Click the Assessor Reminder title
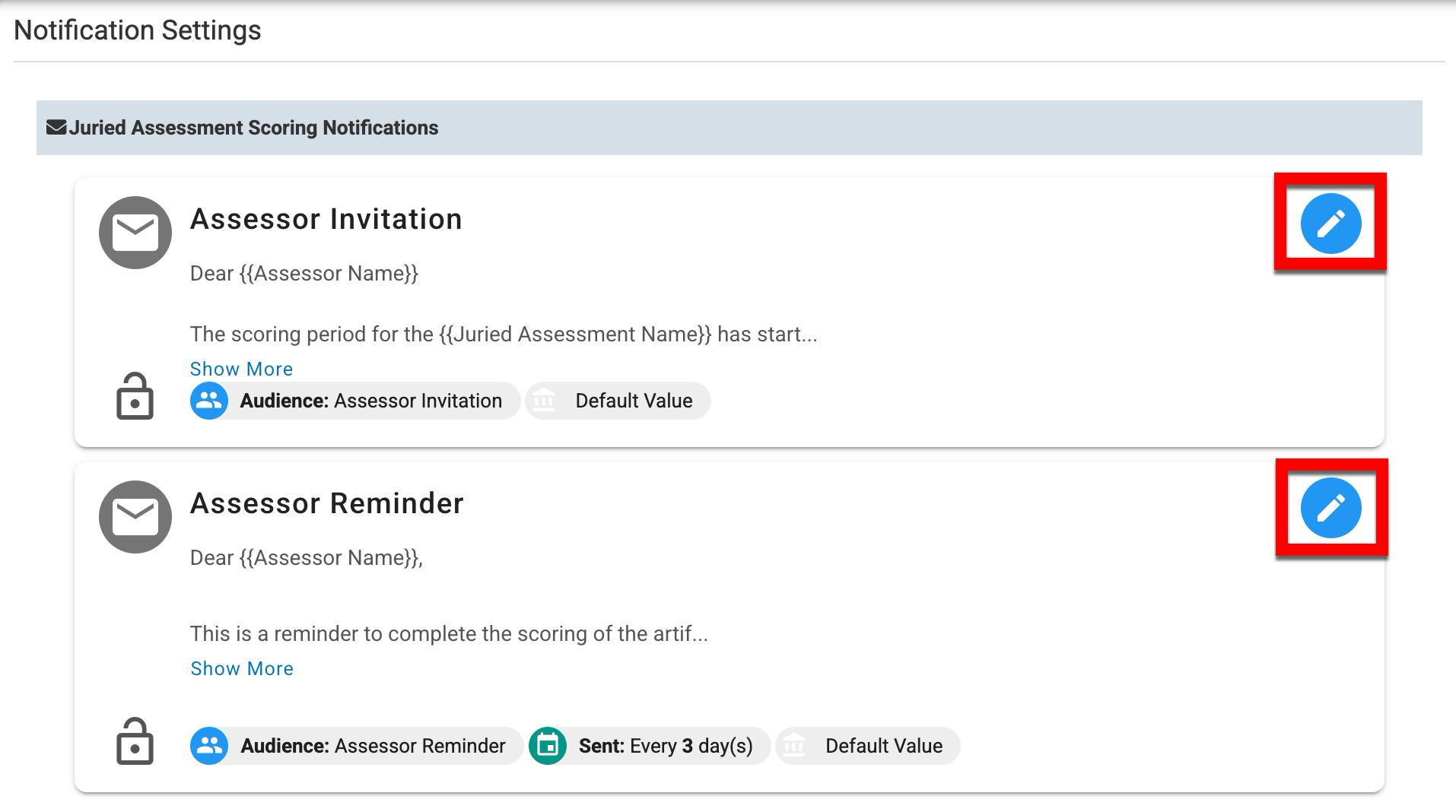The height and width of the screenshot is (812, 1456). tap(326, 503)
